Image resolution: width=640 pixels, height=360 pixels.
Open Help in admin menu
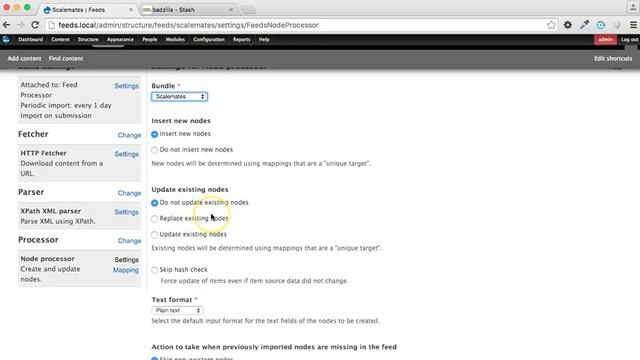click(264, 40)
